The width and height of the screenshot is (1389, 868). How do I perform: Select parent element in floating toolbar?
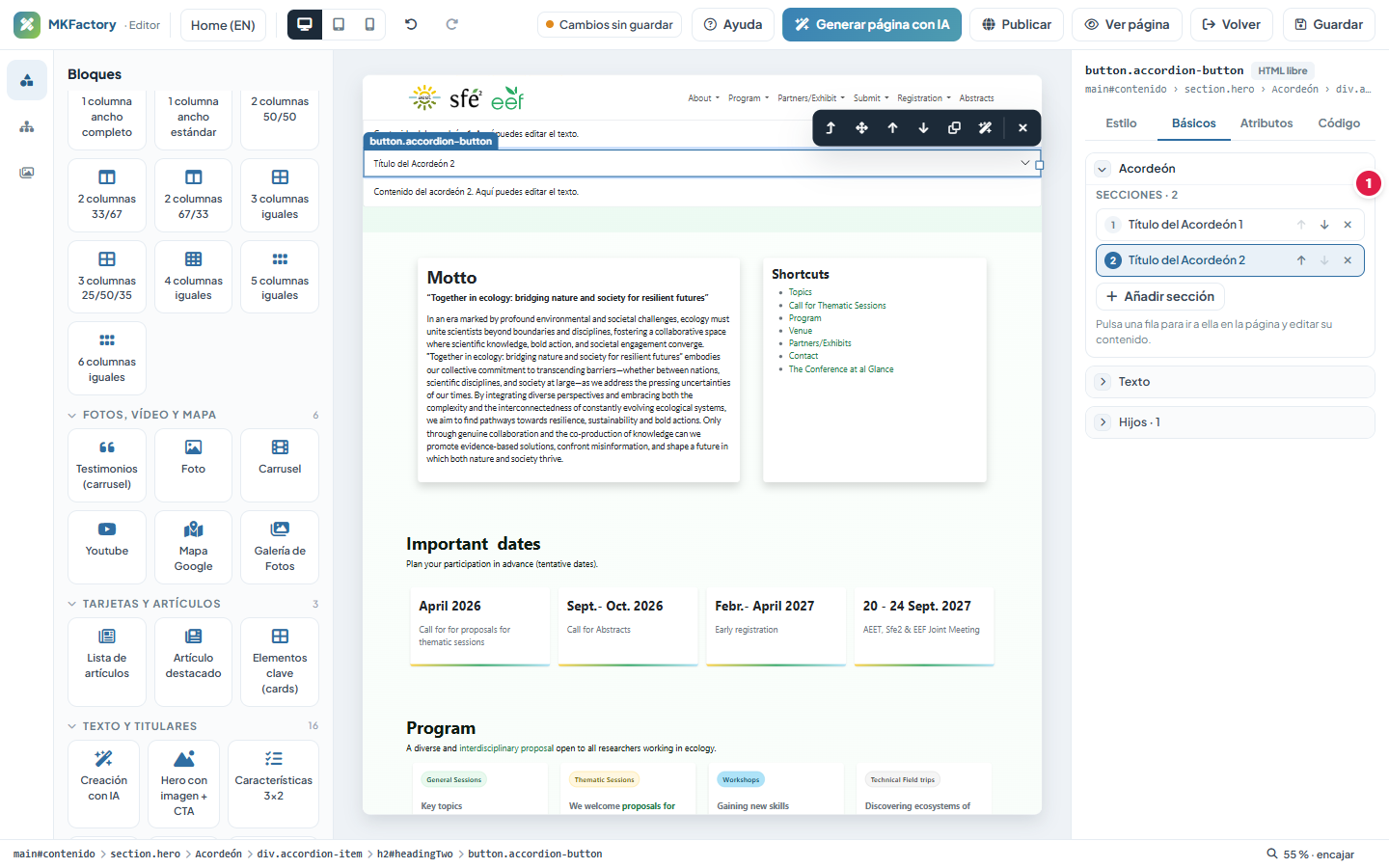pos(831,127)
